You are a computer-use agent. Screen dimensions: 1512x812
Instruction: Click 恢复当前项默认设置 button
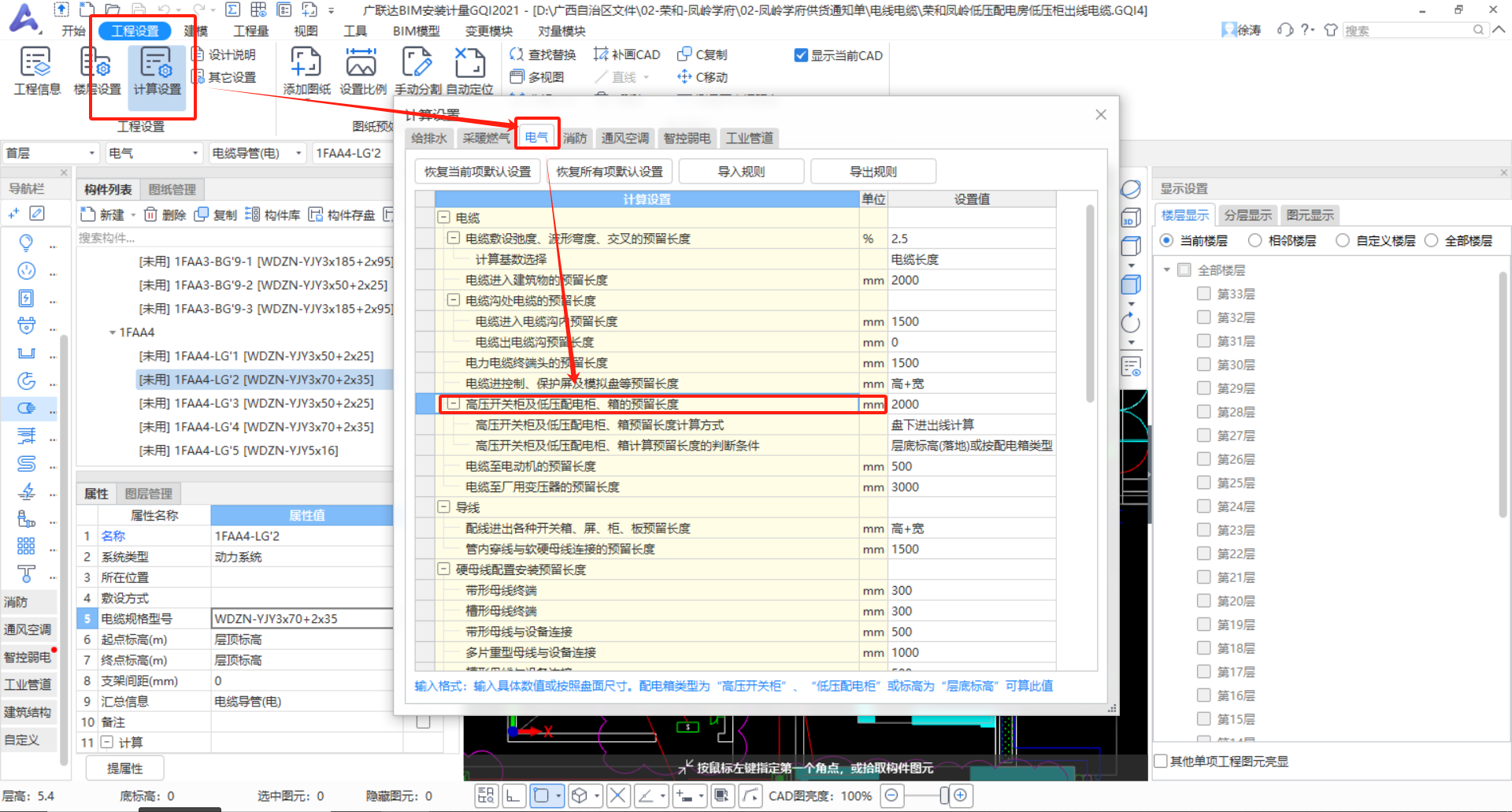[x=478, y=171]
